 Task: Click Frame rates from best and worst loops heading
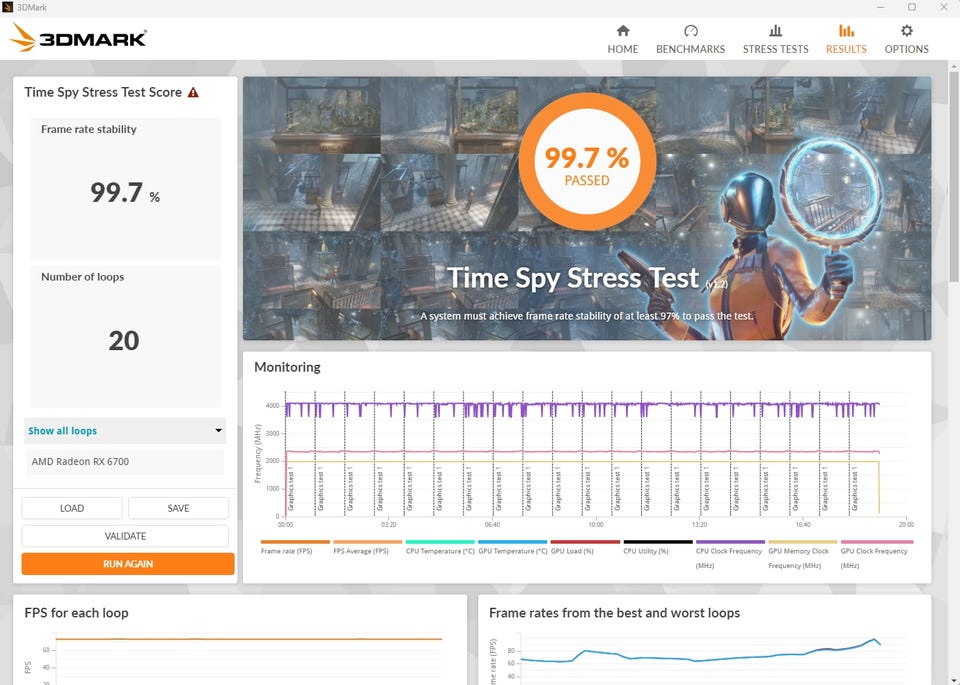point(614,613)
